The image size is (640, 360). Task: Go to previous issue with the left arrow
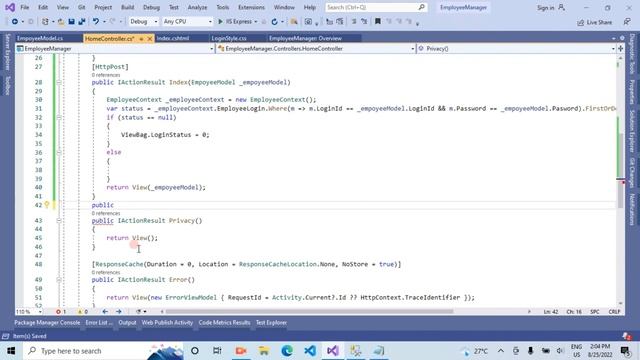click(105, 311)
